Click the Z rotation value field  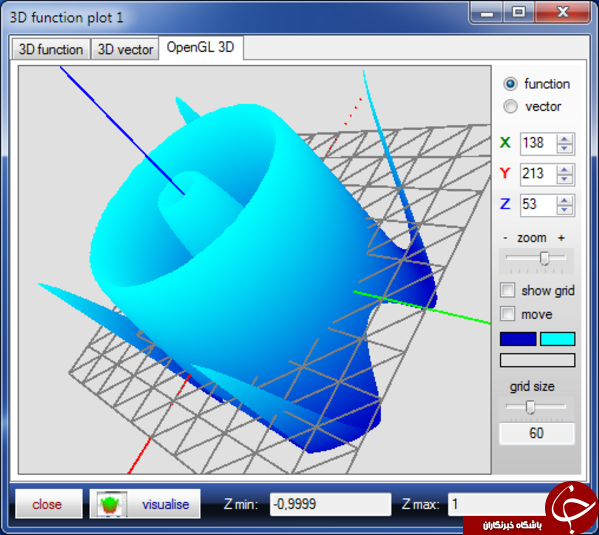coord(538,205)
